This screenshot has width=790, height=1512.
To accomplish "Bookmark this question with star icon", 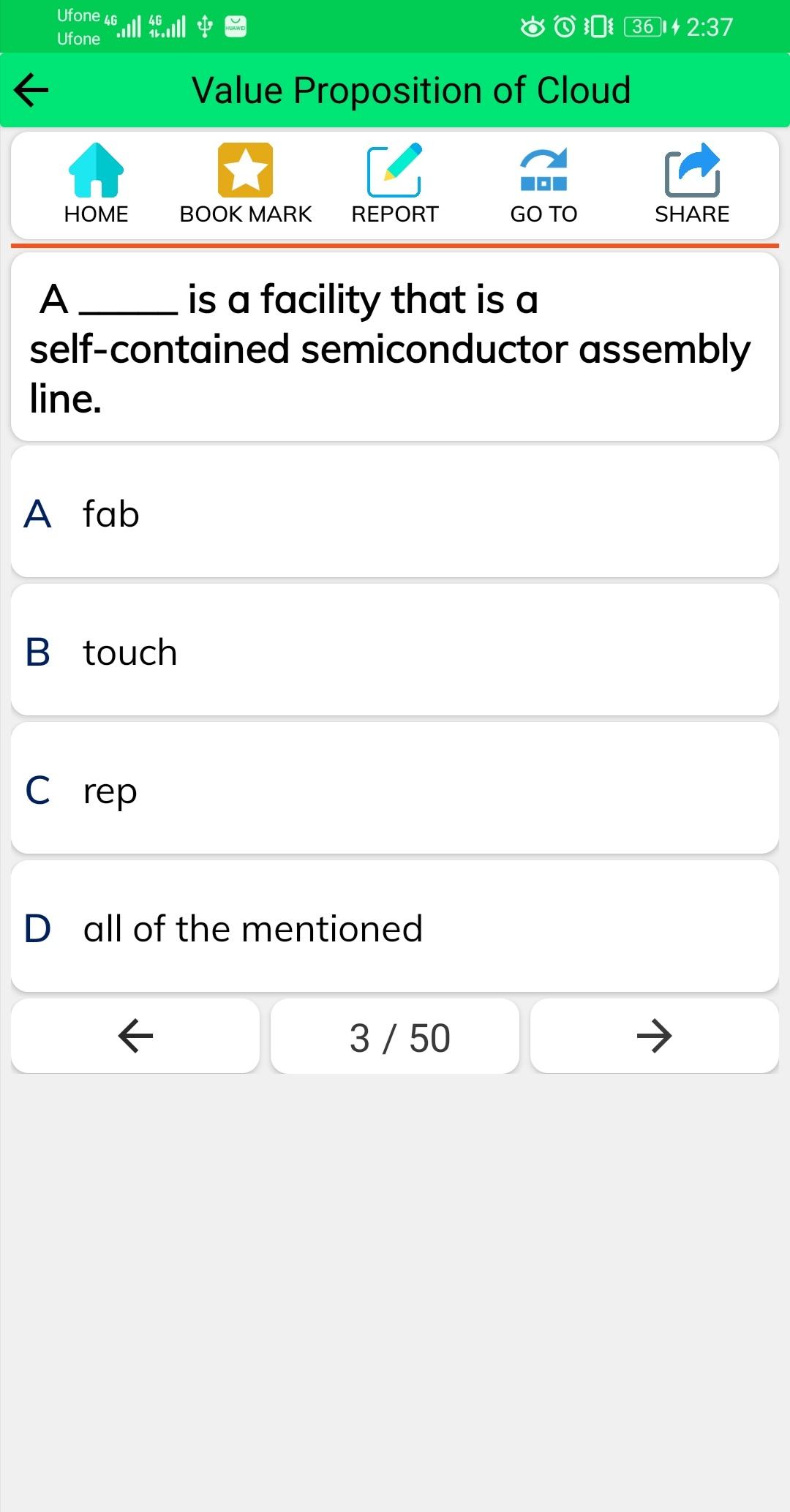I will tap(245, 170).
